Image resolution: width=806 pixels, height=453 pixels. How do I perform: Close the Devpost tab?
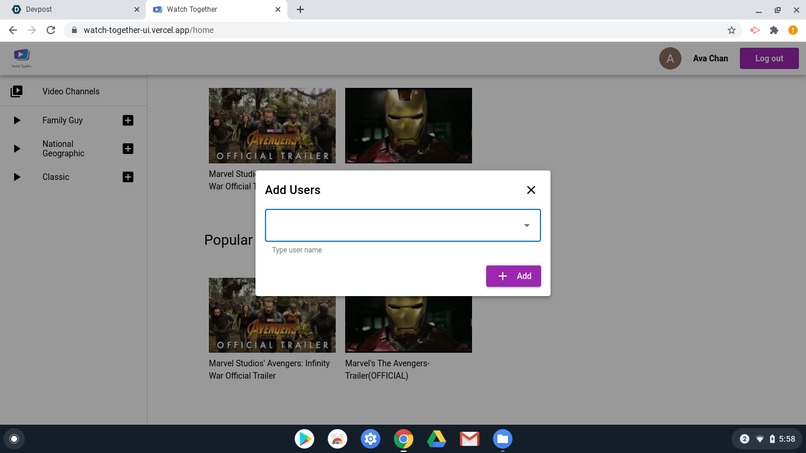point(136,9)
